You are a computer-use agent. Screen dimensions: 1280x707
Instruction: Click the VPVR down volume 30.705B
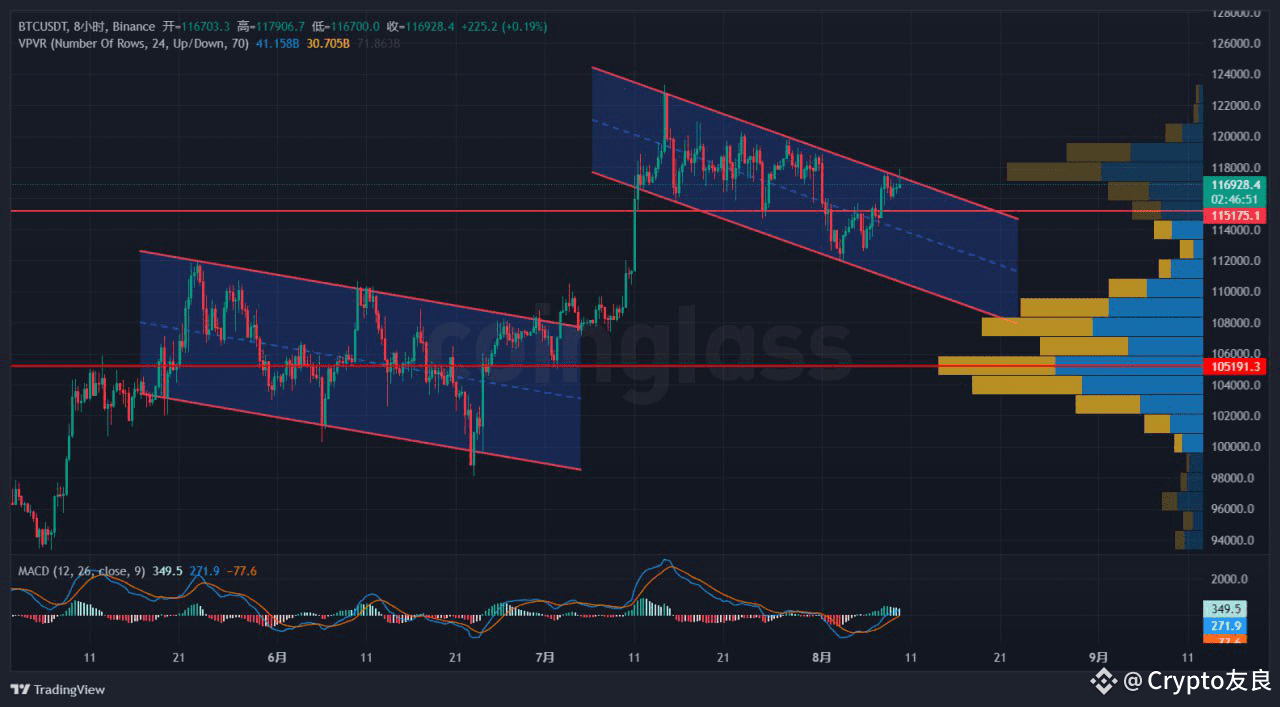[328, 43]
